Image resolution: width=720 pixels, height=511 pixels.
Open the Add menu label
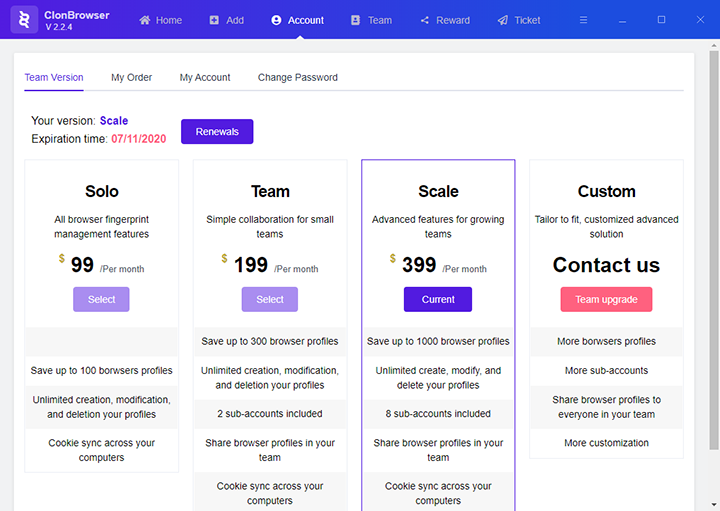(x=235, y=20)
